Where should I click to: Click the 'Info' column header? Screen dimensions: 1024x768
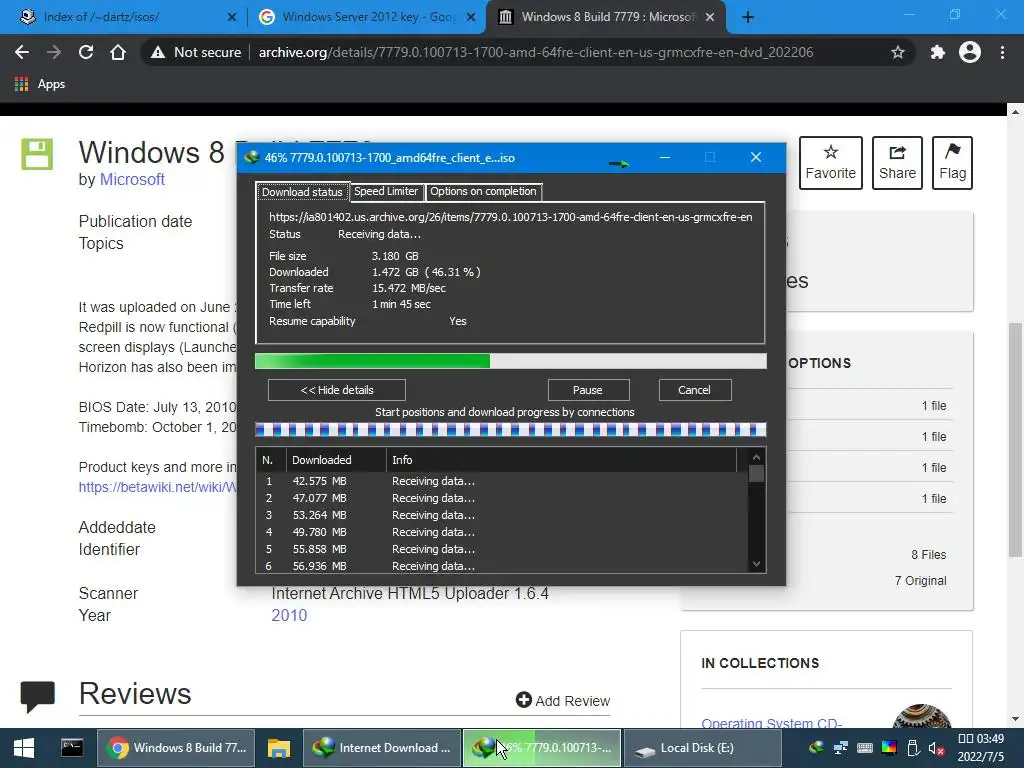pyautogui.click(x=562, y=460)
